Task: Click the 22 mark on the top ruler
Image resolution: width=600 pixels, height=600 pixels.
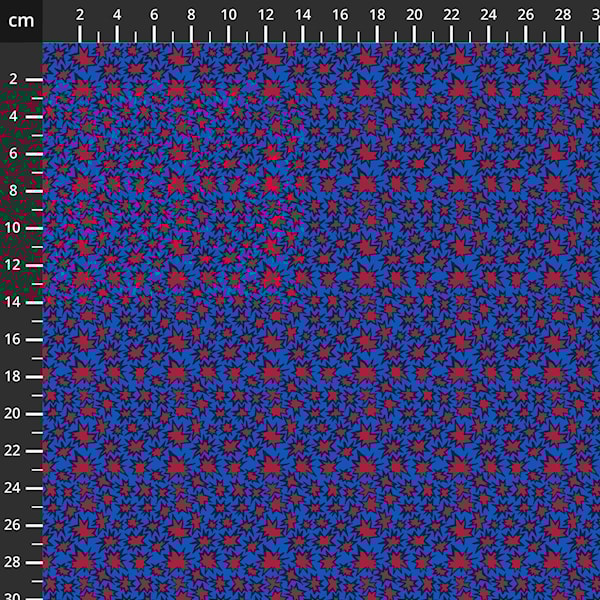Action: tap(451, 34)
